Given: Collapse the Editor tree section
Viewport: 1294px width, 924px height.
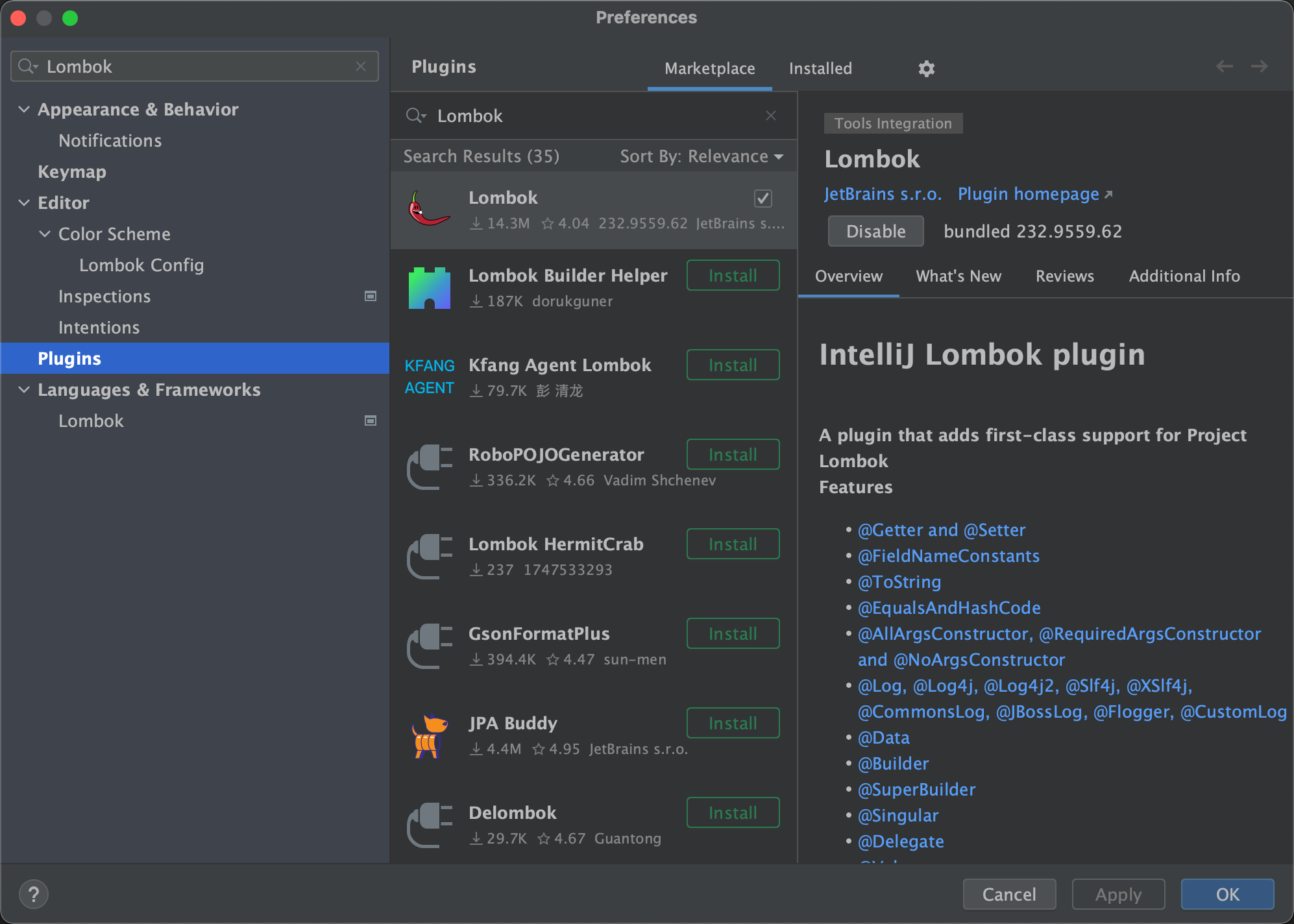Looking at the screenshot, I should click(24, 202).
